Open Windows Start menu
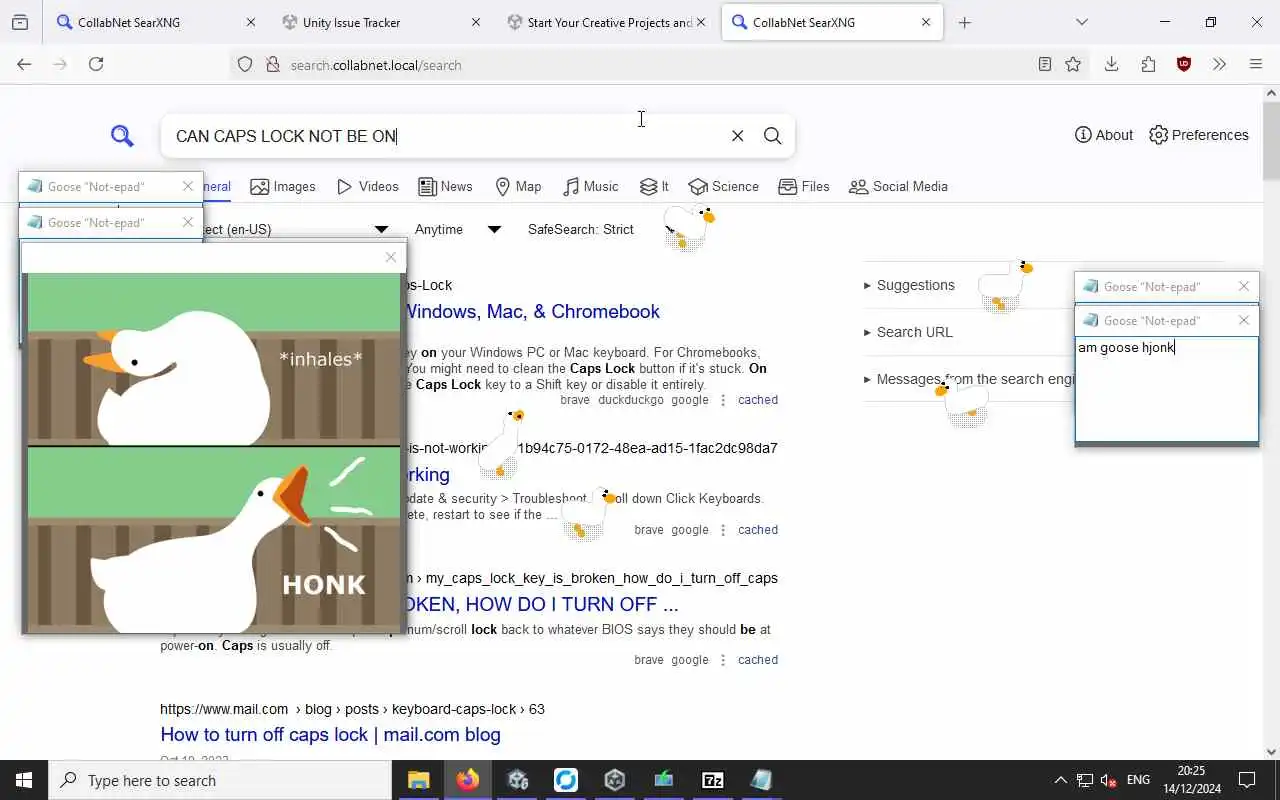Viewport: 1280px width, 800px height. tap(24, 780)
